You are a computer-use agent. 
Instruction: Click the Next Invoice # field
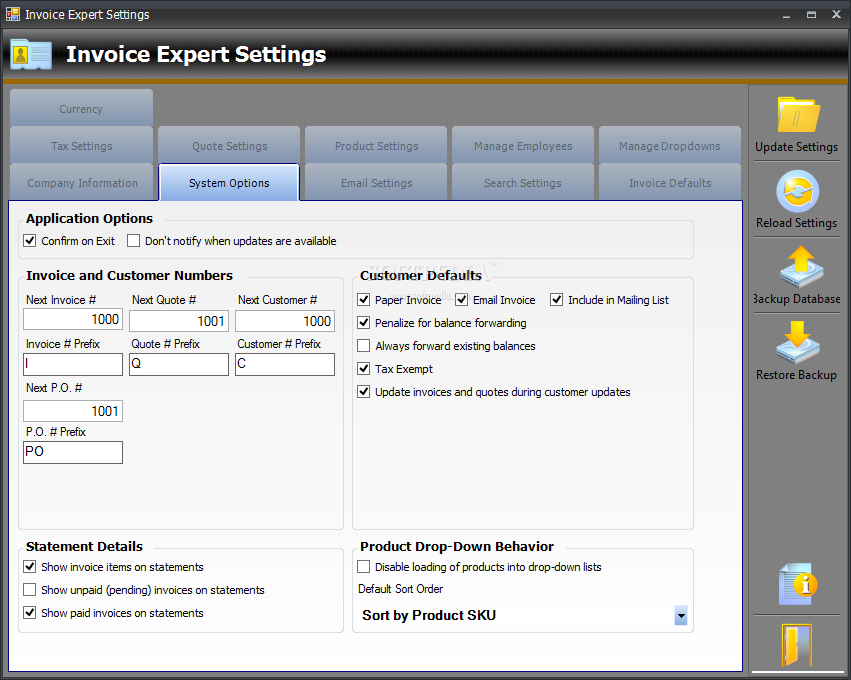pos(73,319)
